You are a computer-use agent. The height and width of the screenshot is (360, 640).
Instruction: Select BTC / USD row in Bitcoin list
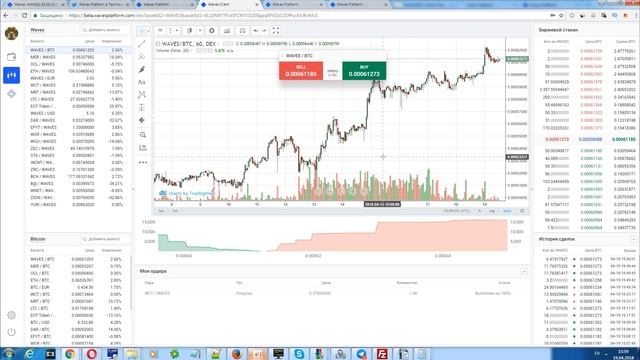pyautogui.click(x=77, y=322)
